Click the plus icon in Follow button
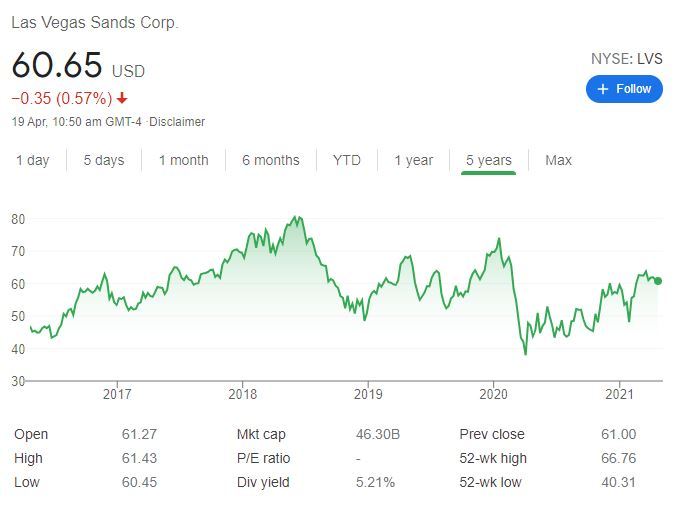The width and height of the screenshot is (687, 524). 602,89
